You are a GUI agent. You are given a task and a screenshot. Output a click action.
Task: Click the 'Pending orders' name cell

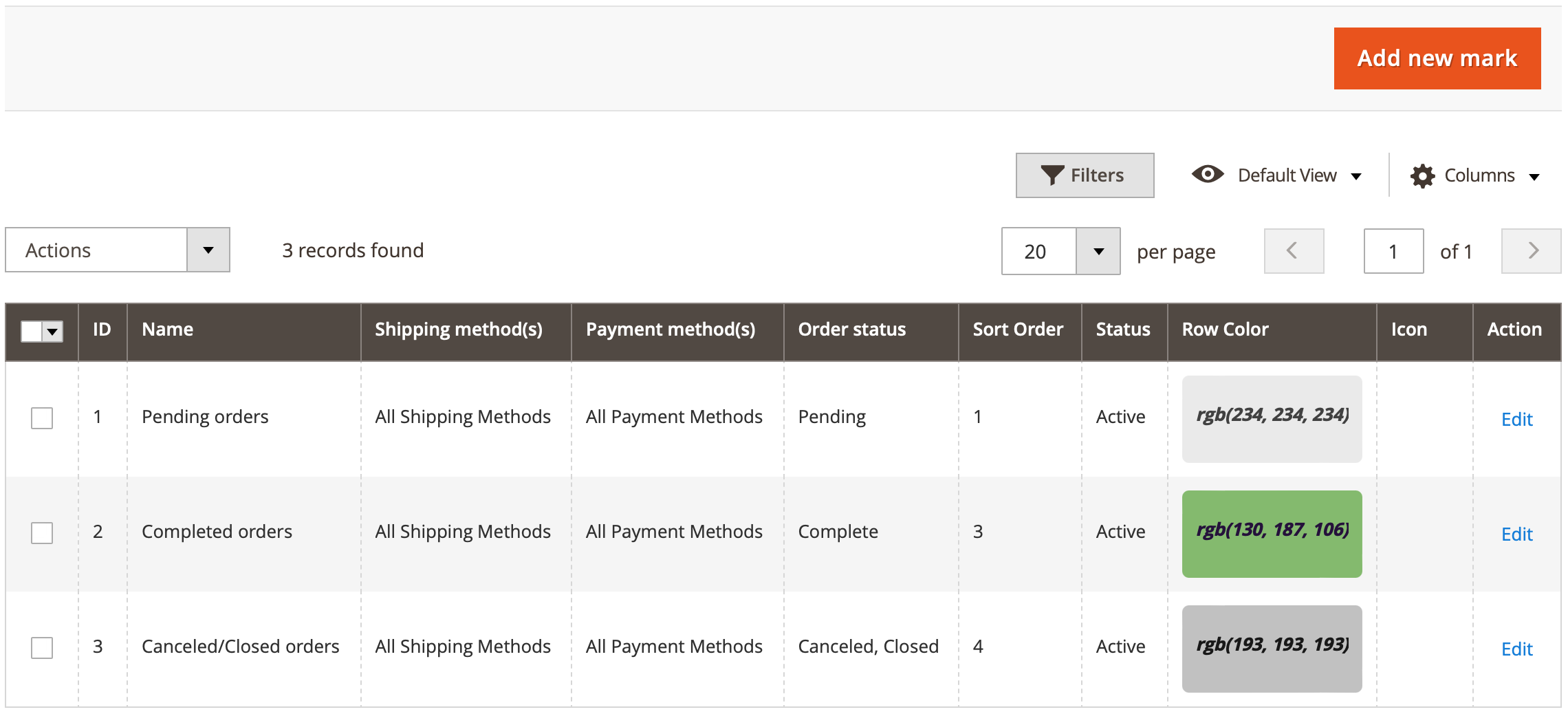click(x=244, y=418)
